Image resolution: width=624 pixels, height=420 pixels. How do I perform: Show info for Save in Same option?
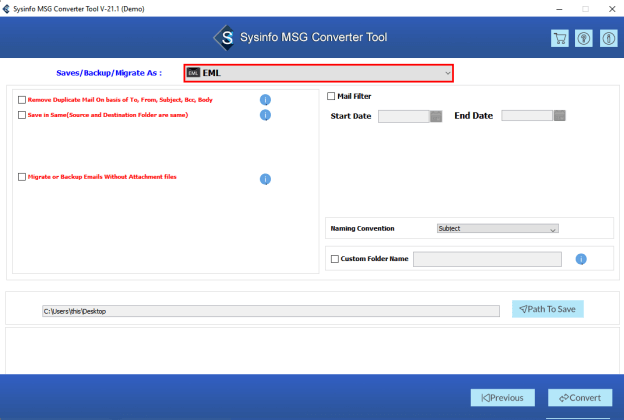pyautogui.click(x=265, y=115)
